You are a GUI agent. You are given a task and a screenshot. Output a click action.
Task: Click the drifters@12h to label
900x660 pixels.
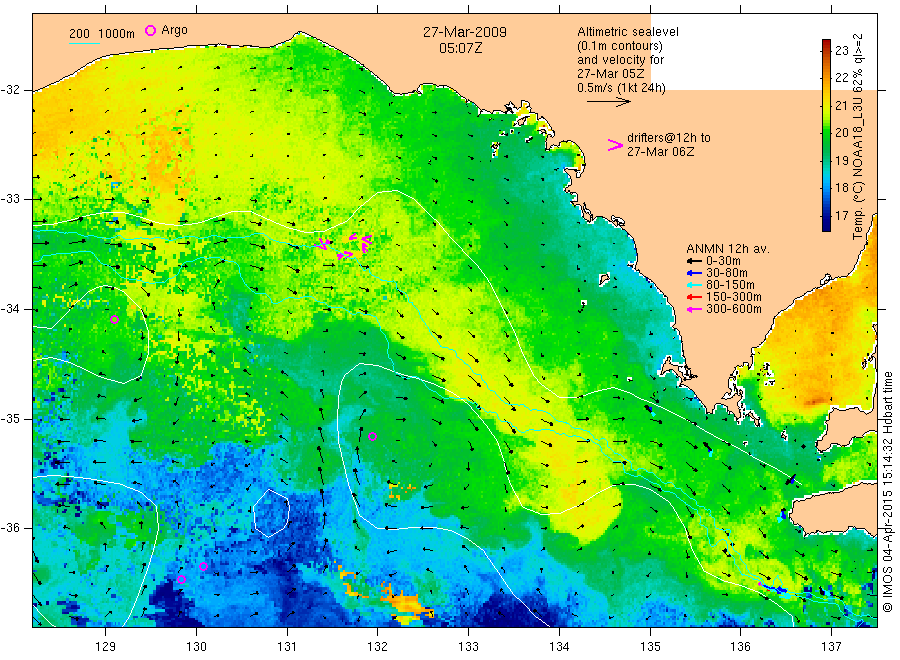669,138
